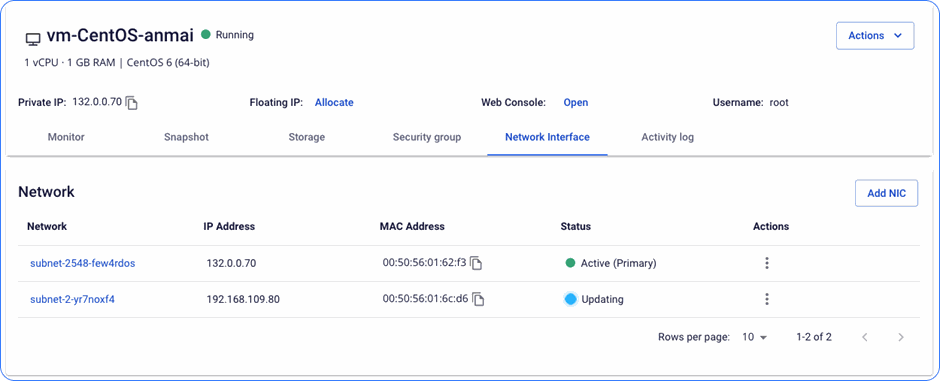Open the Actions dropdown for the VM
The image size is (940, 381).
875,36
